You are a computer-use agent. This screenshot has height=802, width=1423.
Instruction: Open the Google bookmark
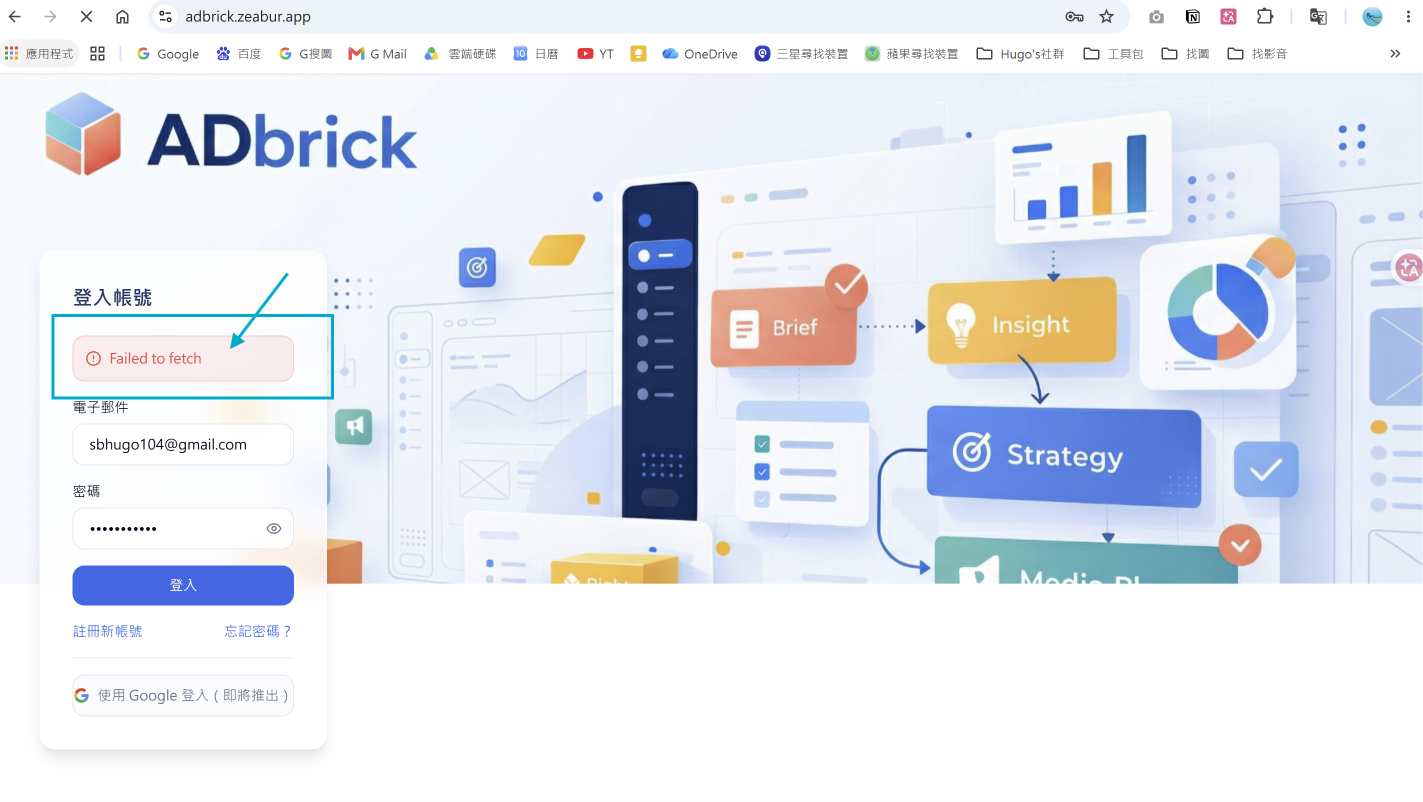tap(168, 54)
